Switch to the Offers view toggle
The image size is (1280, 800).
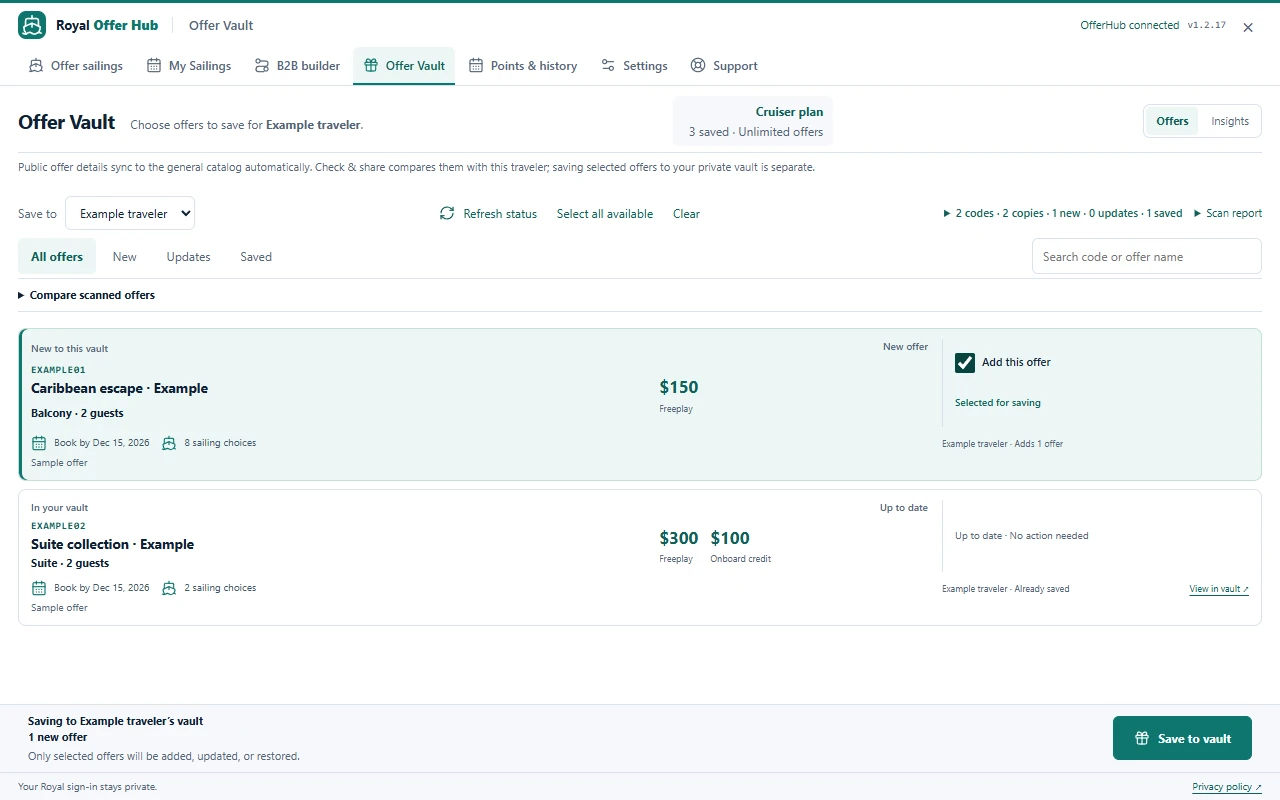[x=1172, y=121]
